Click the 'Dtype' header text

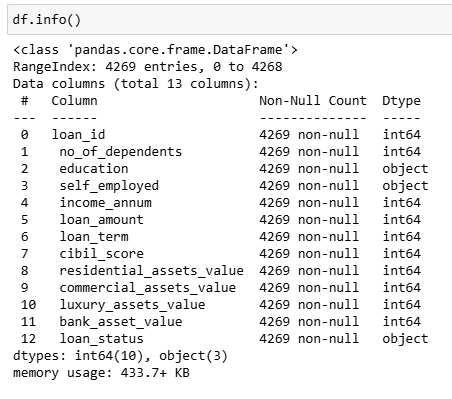401,101
